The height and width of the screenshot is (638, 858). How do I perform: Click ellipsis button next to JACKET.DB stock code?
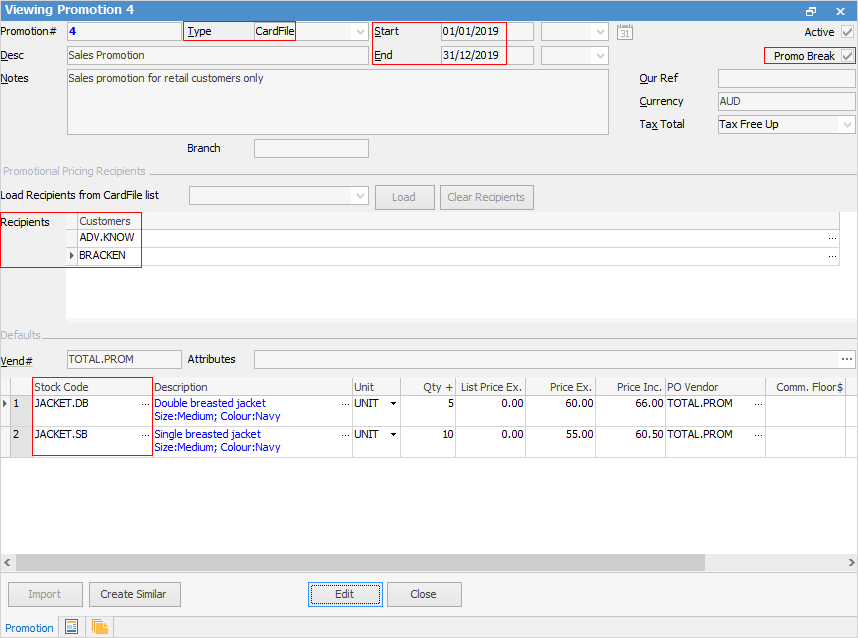pyautogui.click(x=145, y=404)
